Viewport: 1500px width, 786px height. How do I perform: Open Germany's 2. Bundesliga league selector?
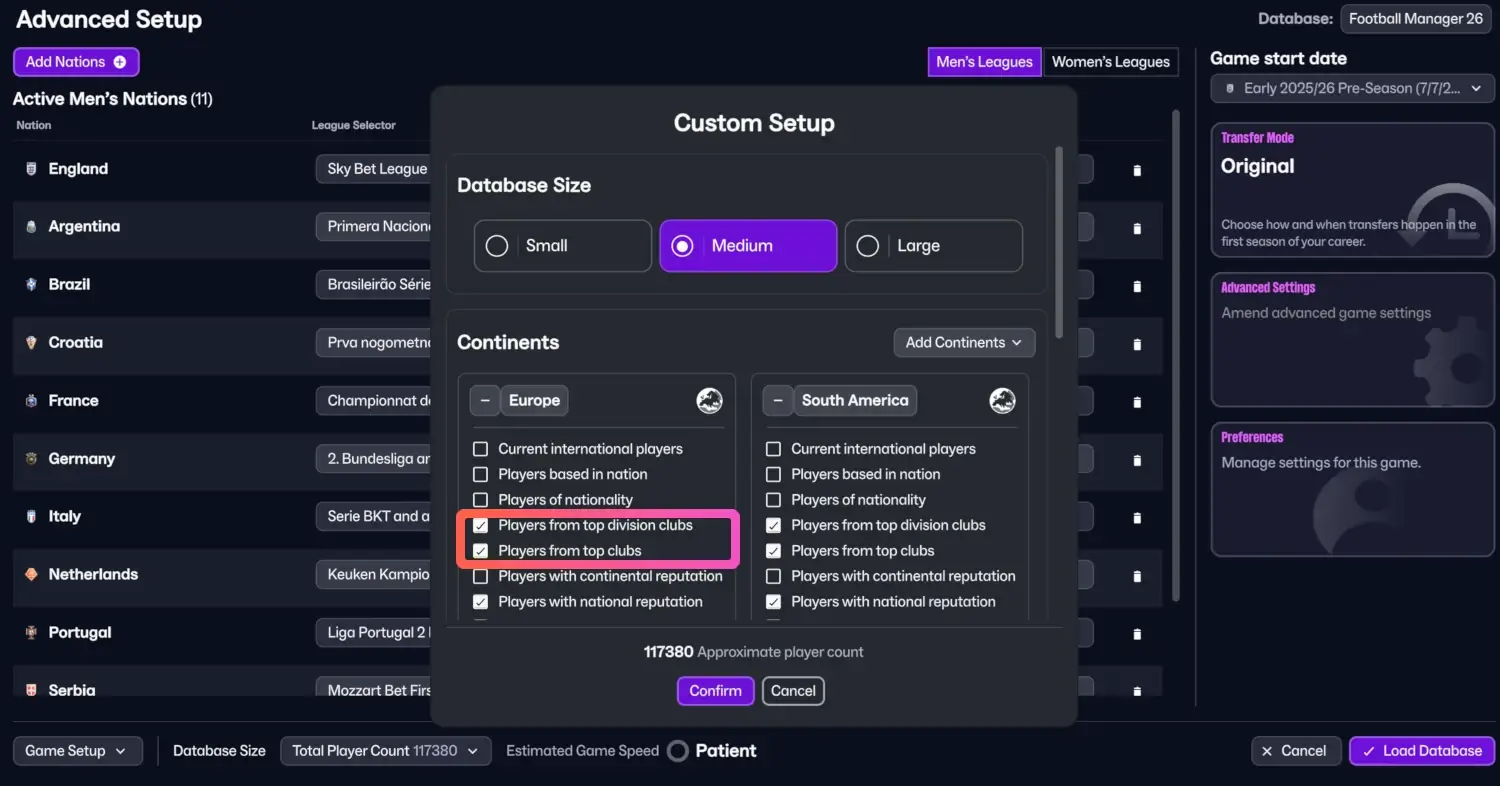pyautogui.click(x=373, y=459)
